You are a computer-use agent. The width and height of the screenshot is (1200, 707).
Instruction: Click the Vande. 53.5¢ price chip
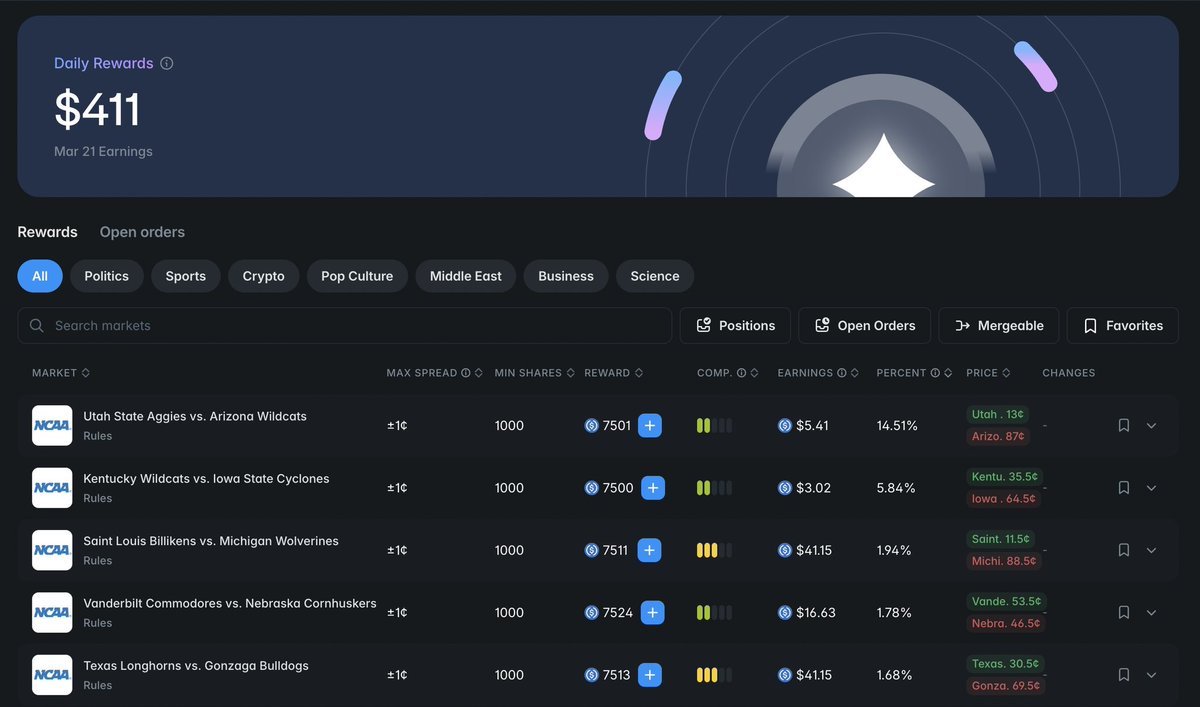(1006, 602)
